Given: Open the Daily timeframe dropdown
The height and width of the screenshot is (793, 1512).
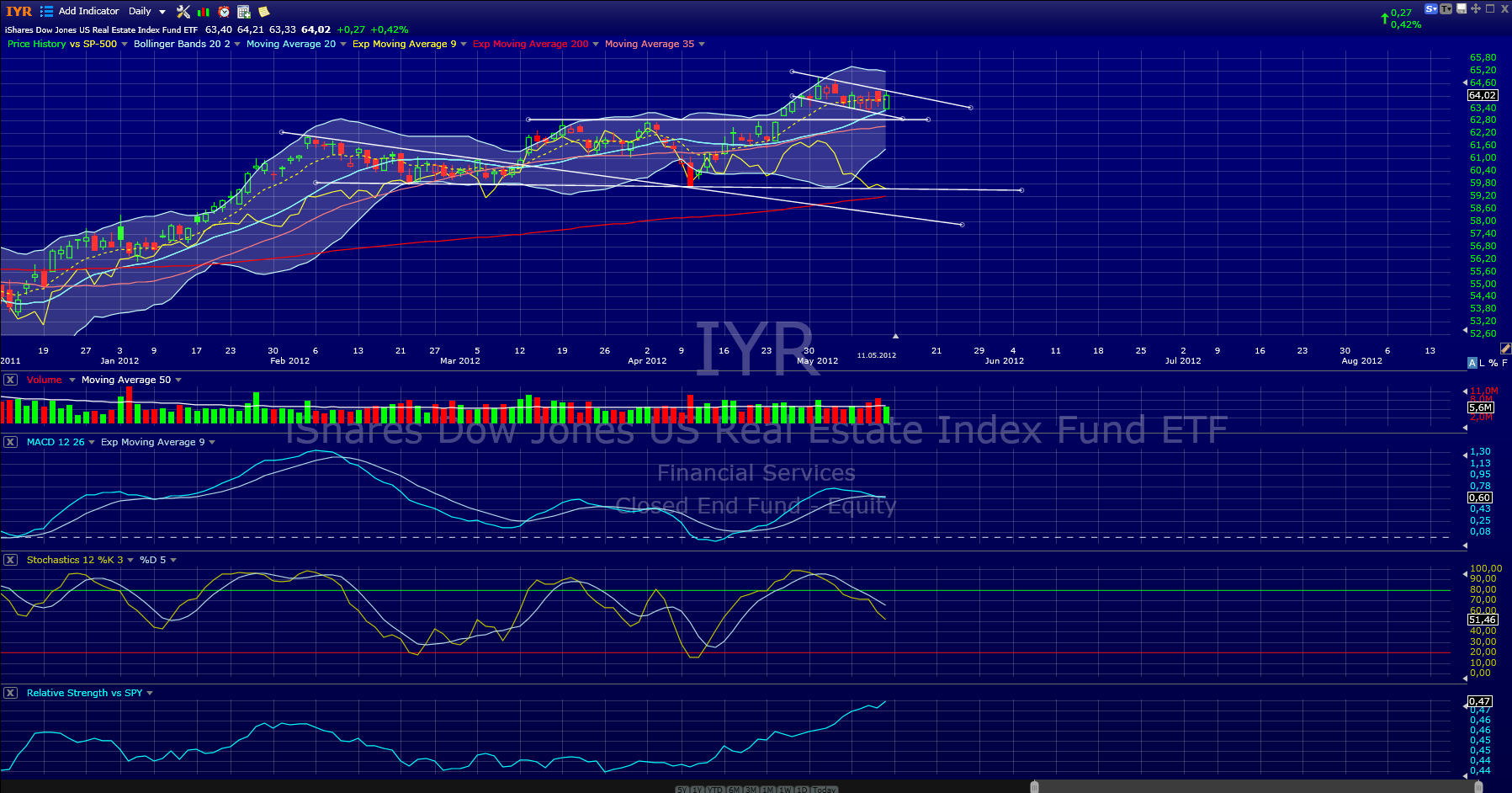Looking at the screenshot, I should tap(147, 11).
